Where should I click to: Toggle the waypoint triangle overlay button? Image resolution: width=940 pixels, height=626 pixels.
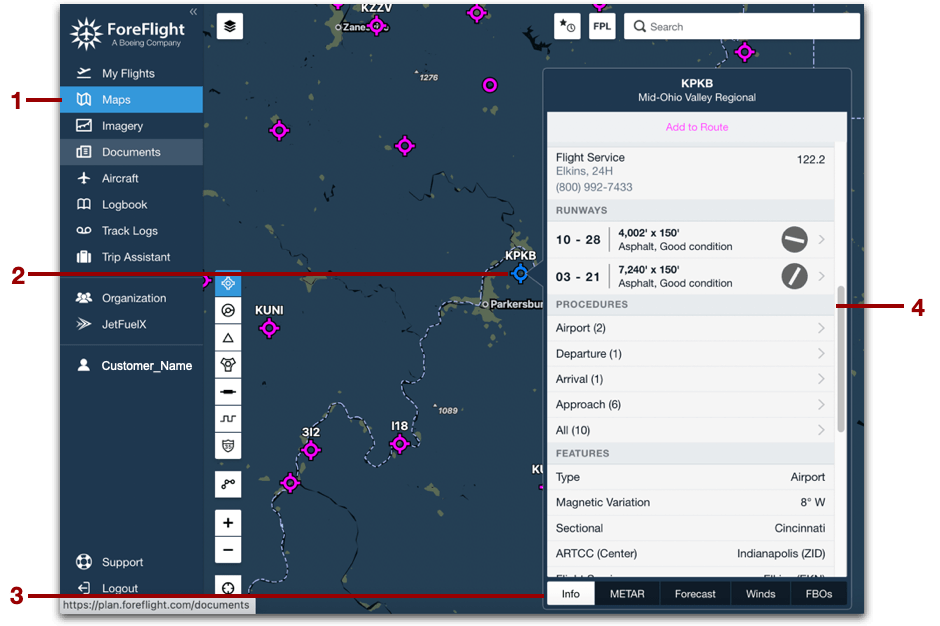point(228,338)
